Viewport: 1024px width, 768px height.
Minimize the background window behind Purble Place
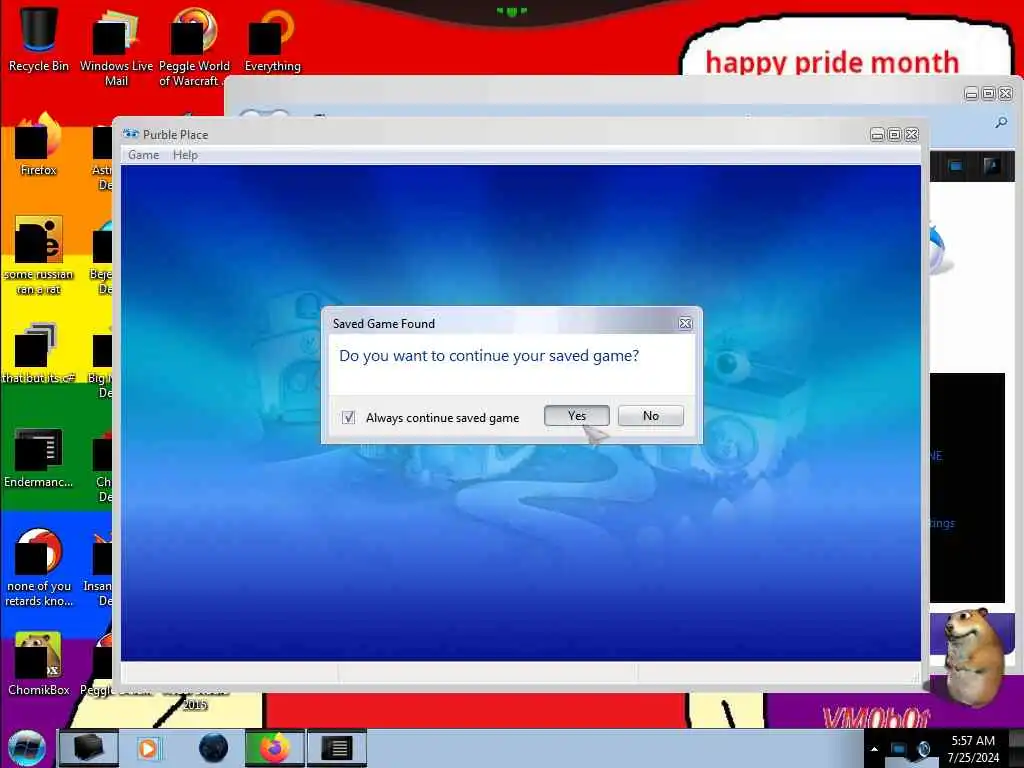coord(972,94)
